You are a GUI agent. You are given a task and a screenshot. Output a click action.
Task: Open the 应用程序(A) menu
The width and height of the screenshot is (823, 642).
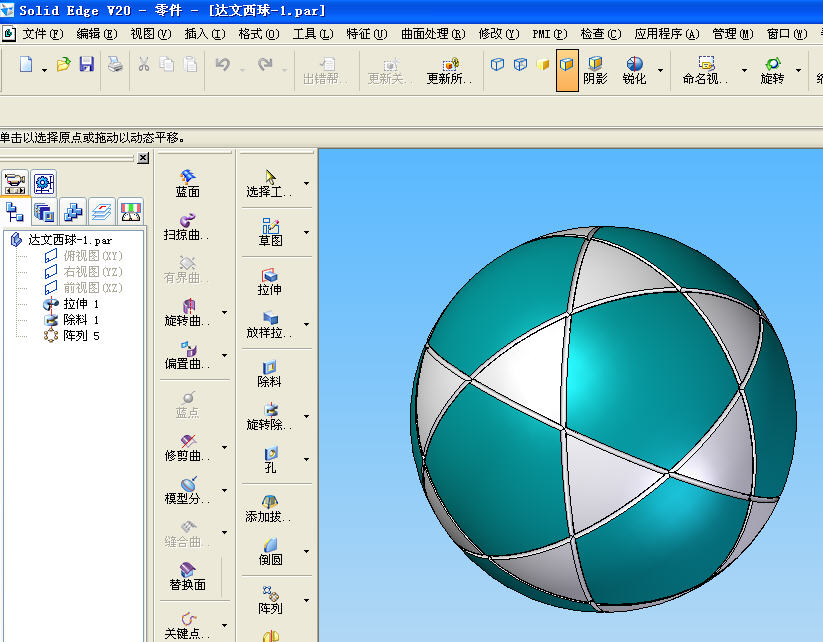tap(667, 34)
